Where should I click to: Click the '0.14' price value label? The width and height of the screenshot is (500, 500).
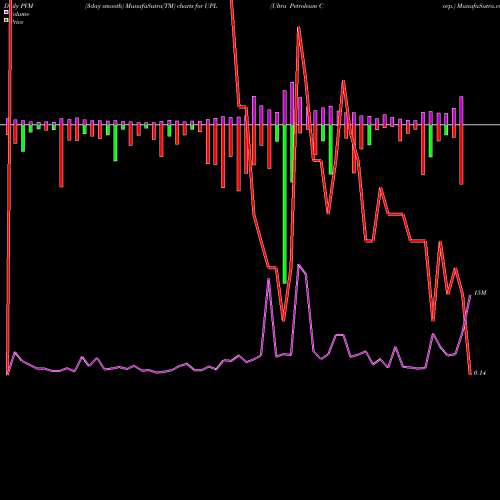[480, 373]
